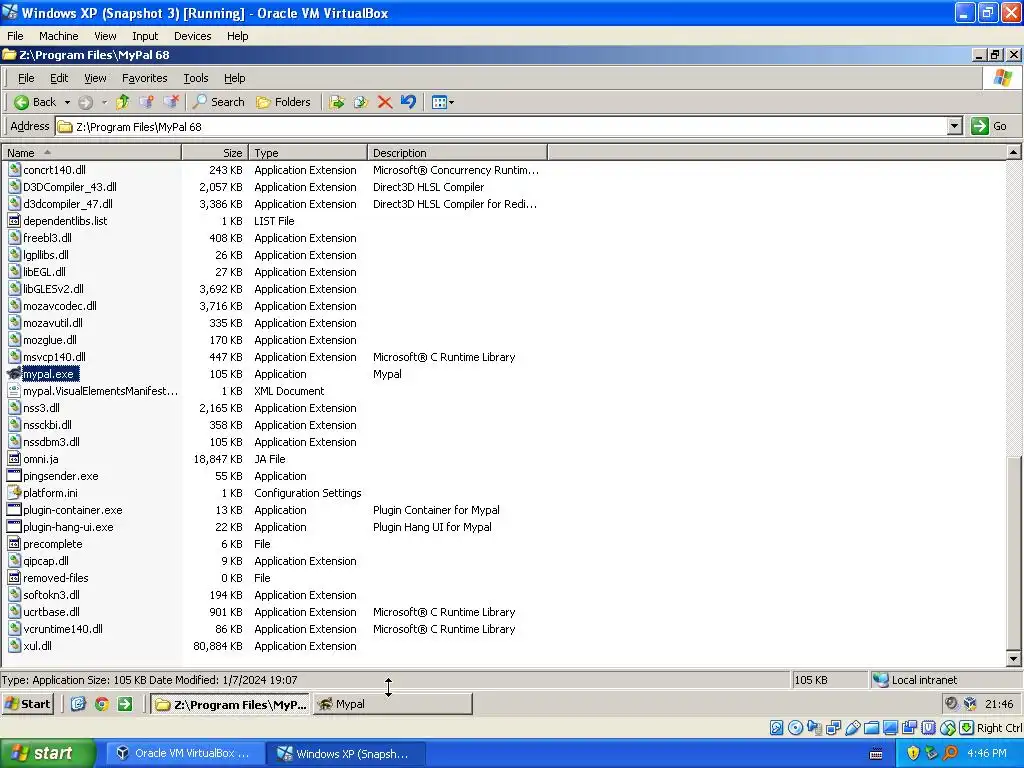Click the Back arrow icon in Explorer toolbar
Image resolution: width=1024 pixels, height=768 pixels.
point(22,102)
